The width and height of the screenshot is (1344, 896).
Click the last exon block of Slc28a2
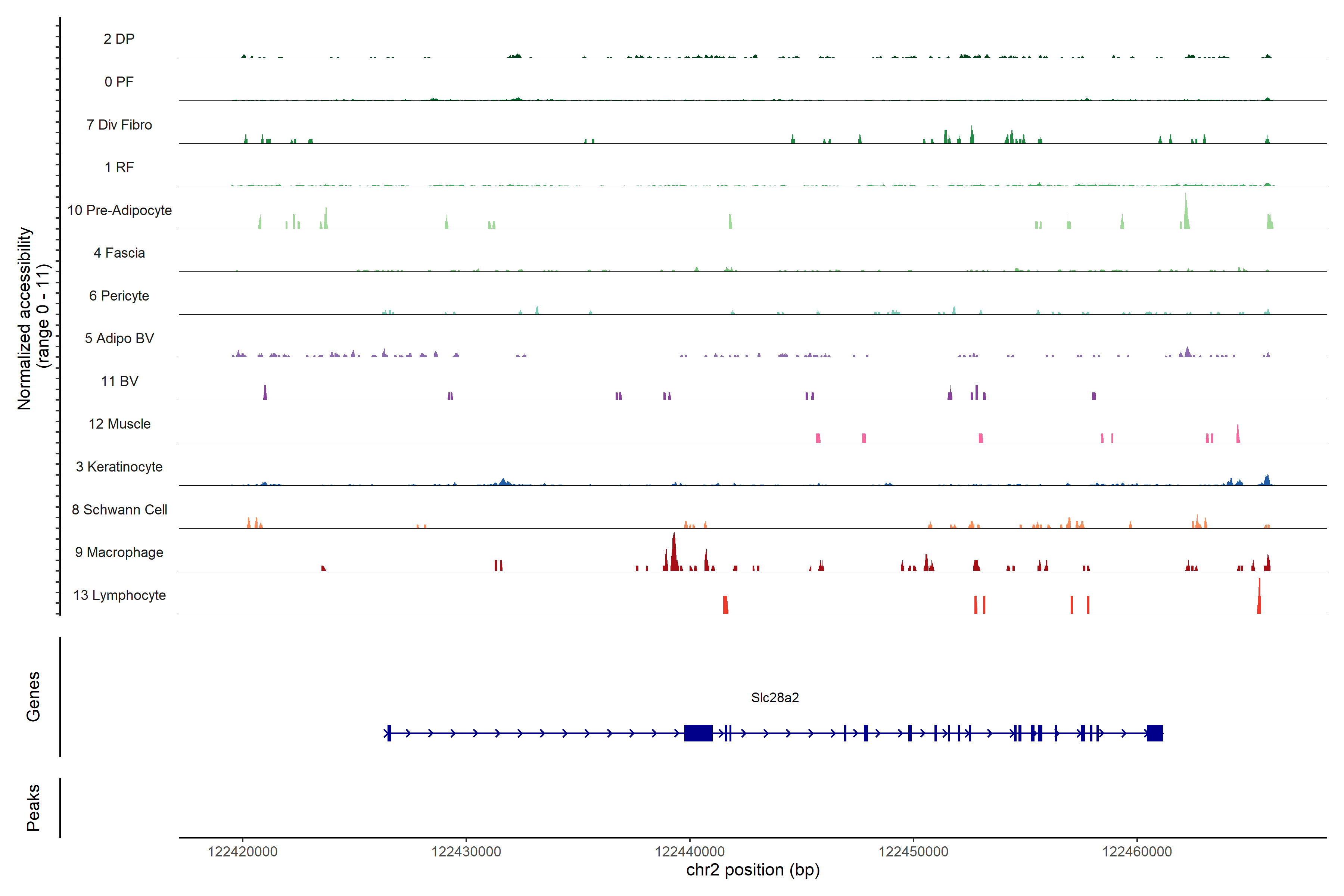pos(1154,732)
